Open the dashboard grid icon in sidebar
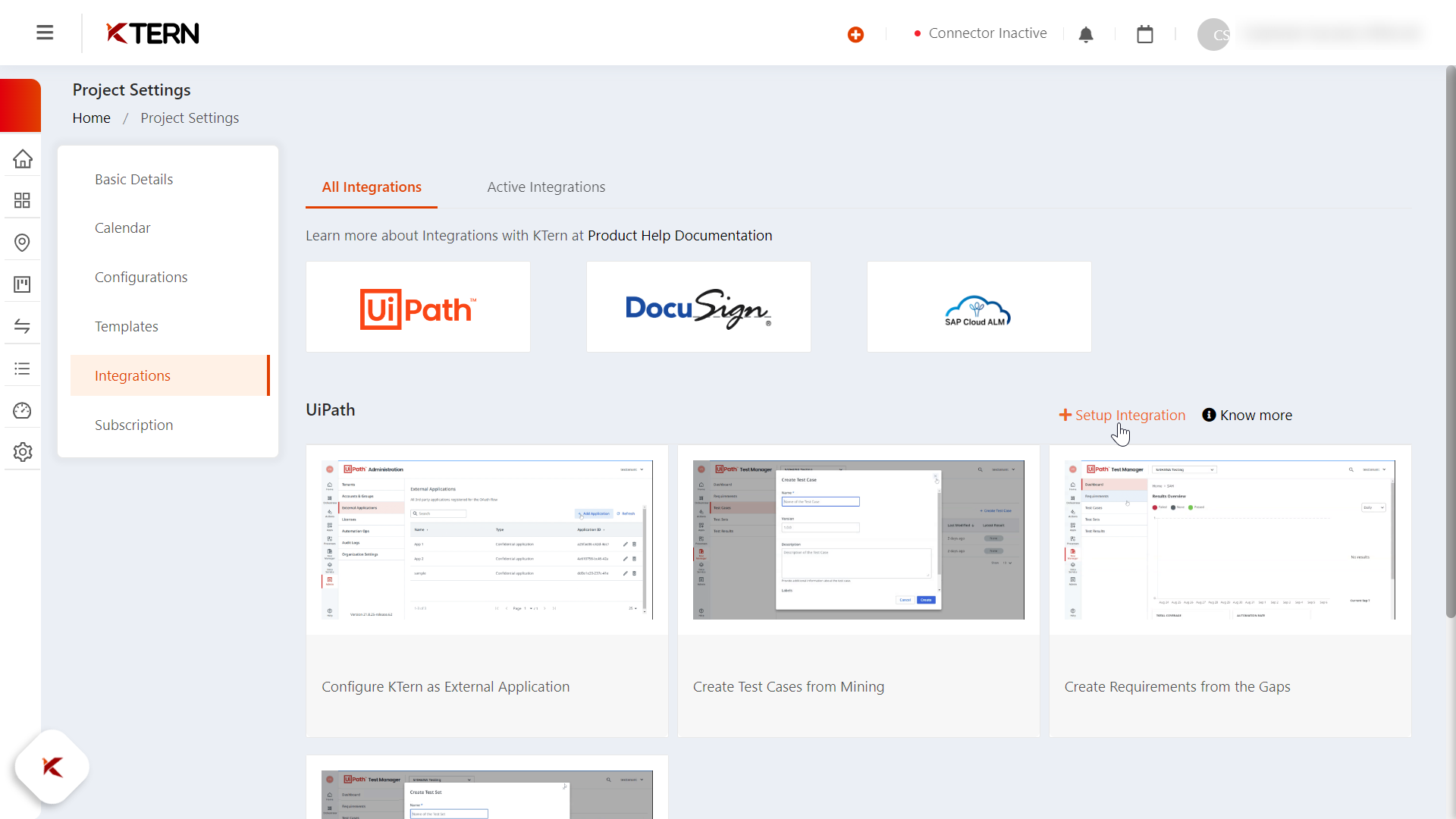 point(22,200)
